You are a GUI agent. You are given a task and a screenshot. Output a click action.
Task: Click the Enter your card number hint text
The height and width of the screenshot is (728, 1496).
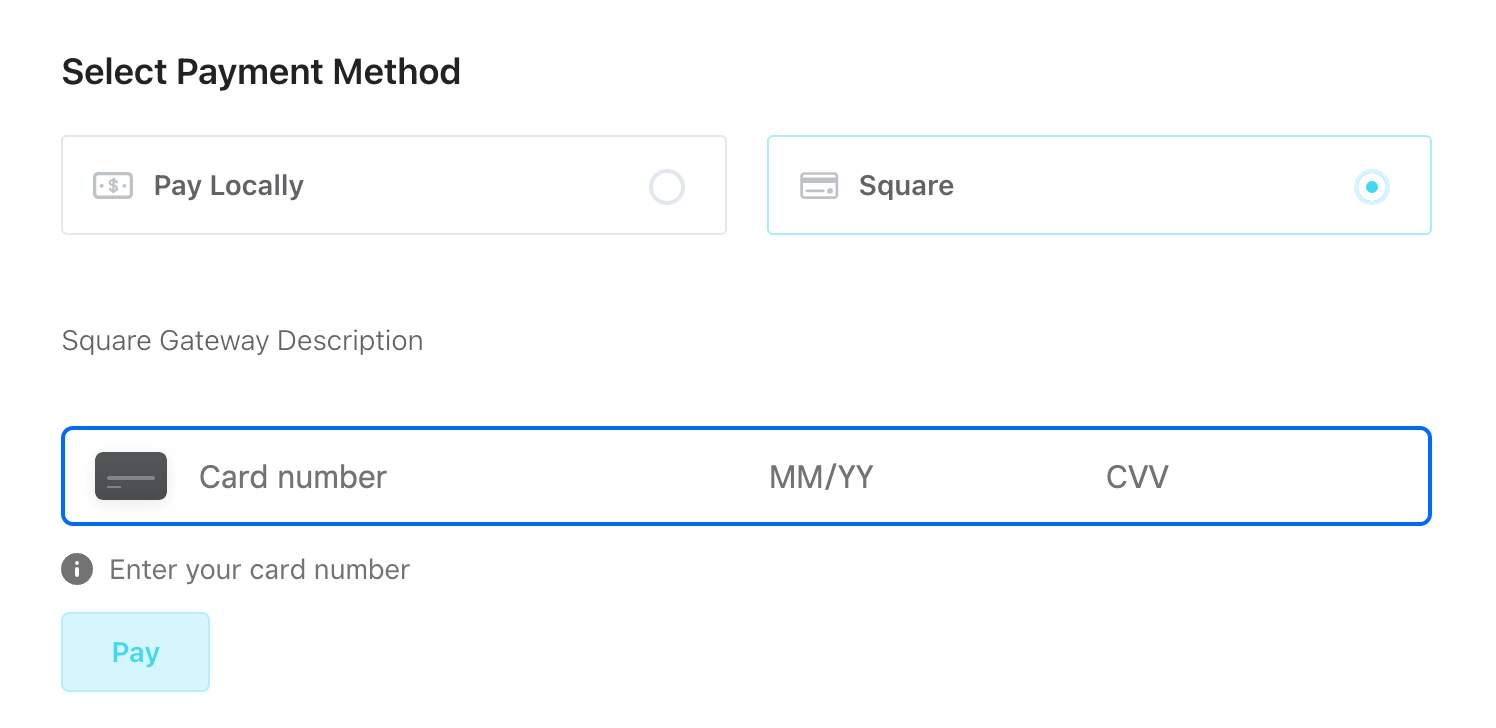[260, 570]
